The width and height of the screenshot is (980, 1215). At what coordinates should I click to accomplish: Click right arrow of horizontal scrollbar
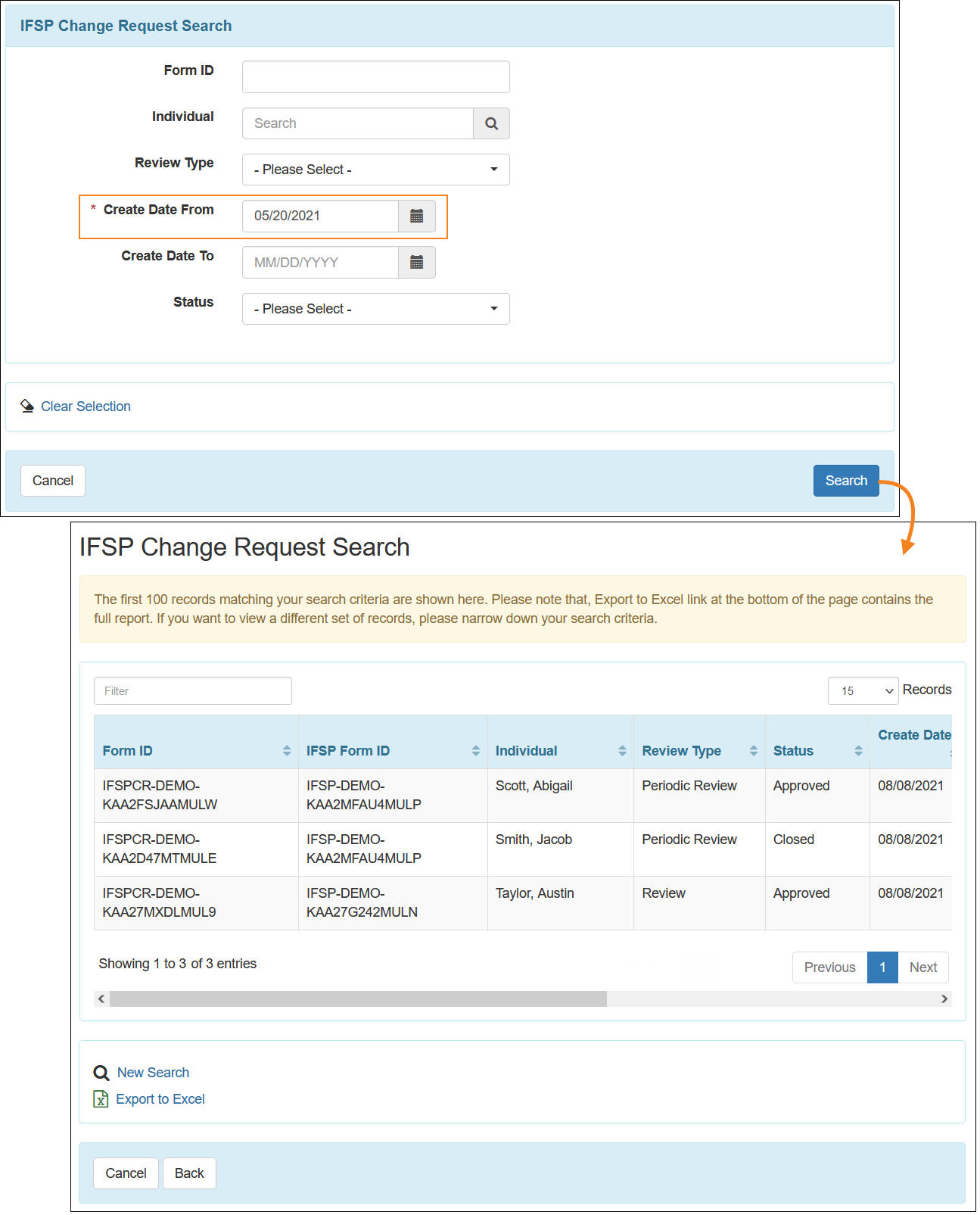coord(944,999)
